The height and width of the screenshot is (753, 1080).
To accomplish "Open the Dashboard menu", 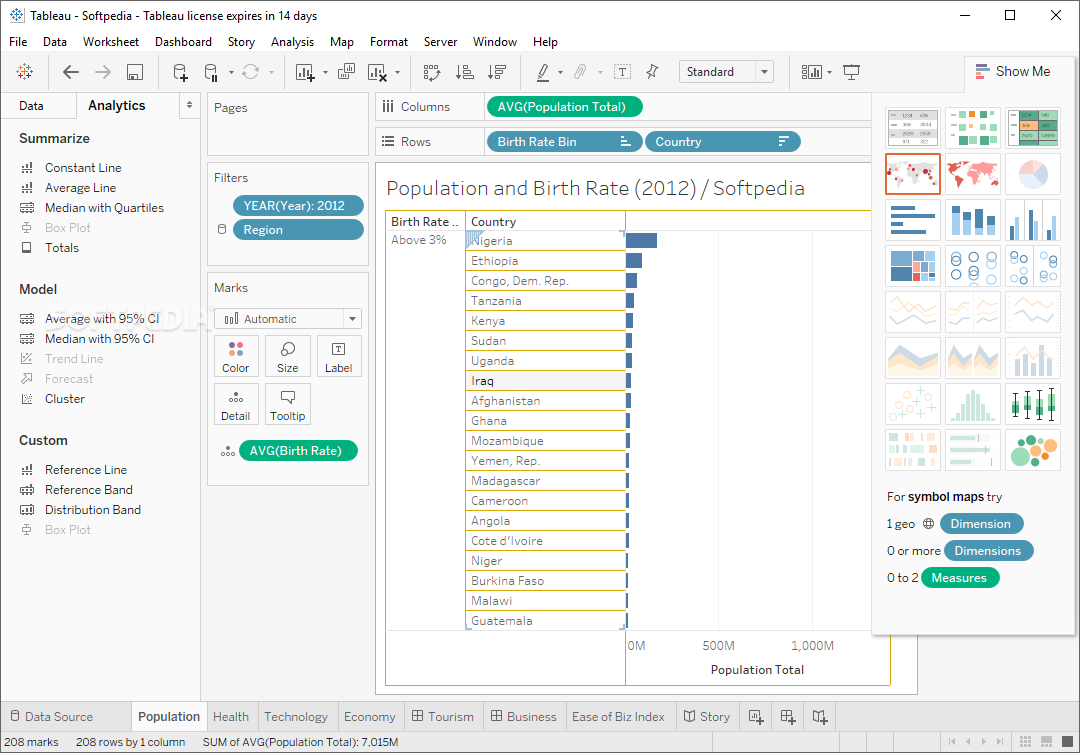I will point(183,42).
